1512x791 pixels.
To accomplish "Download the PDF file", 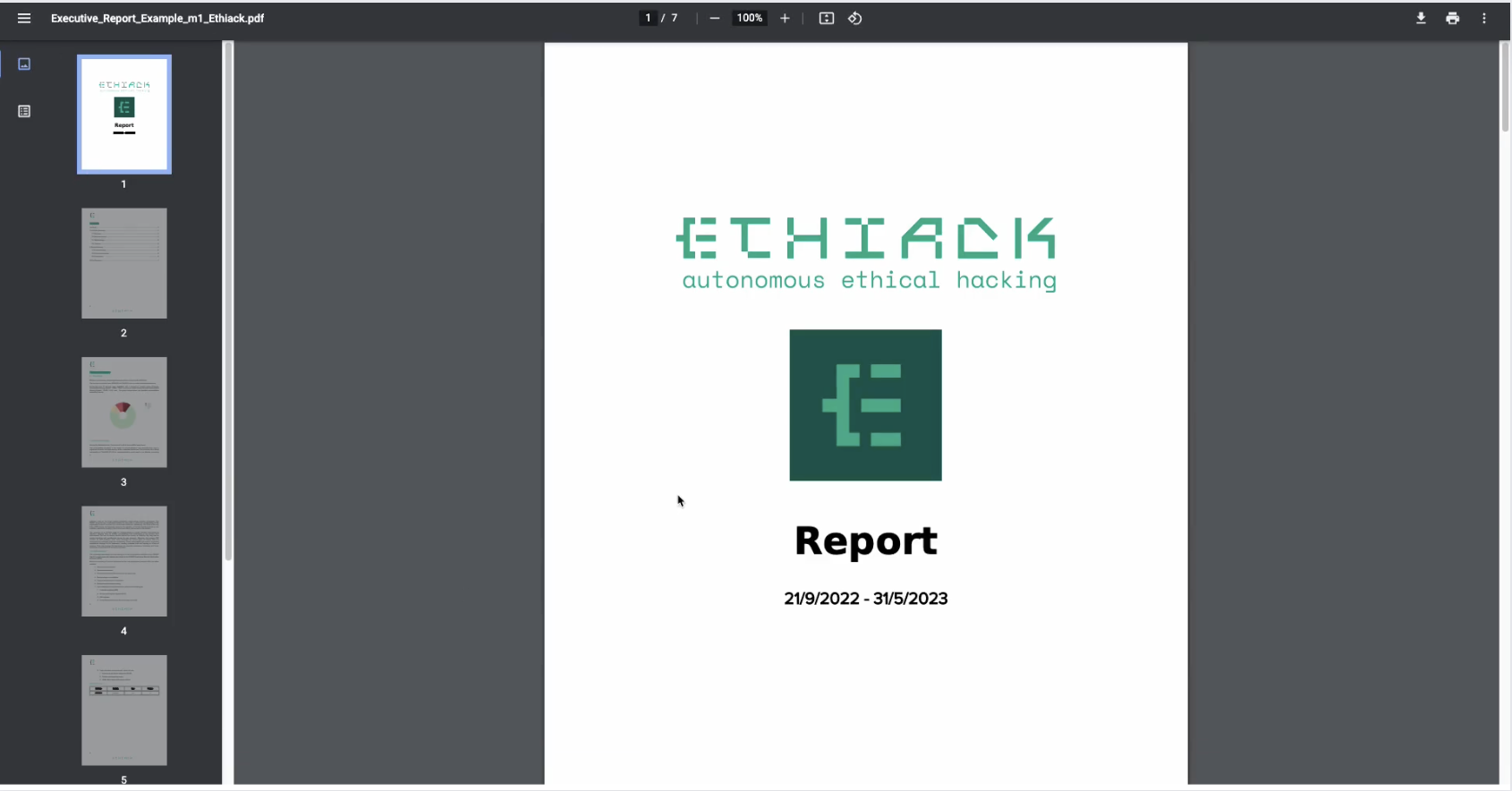I will click(x=1421, y=18).
